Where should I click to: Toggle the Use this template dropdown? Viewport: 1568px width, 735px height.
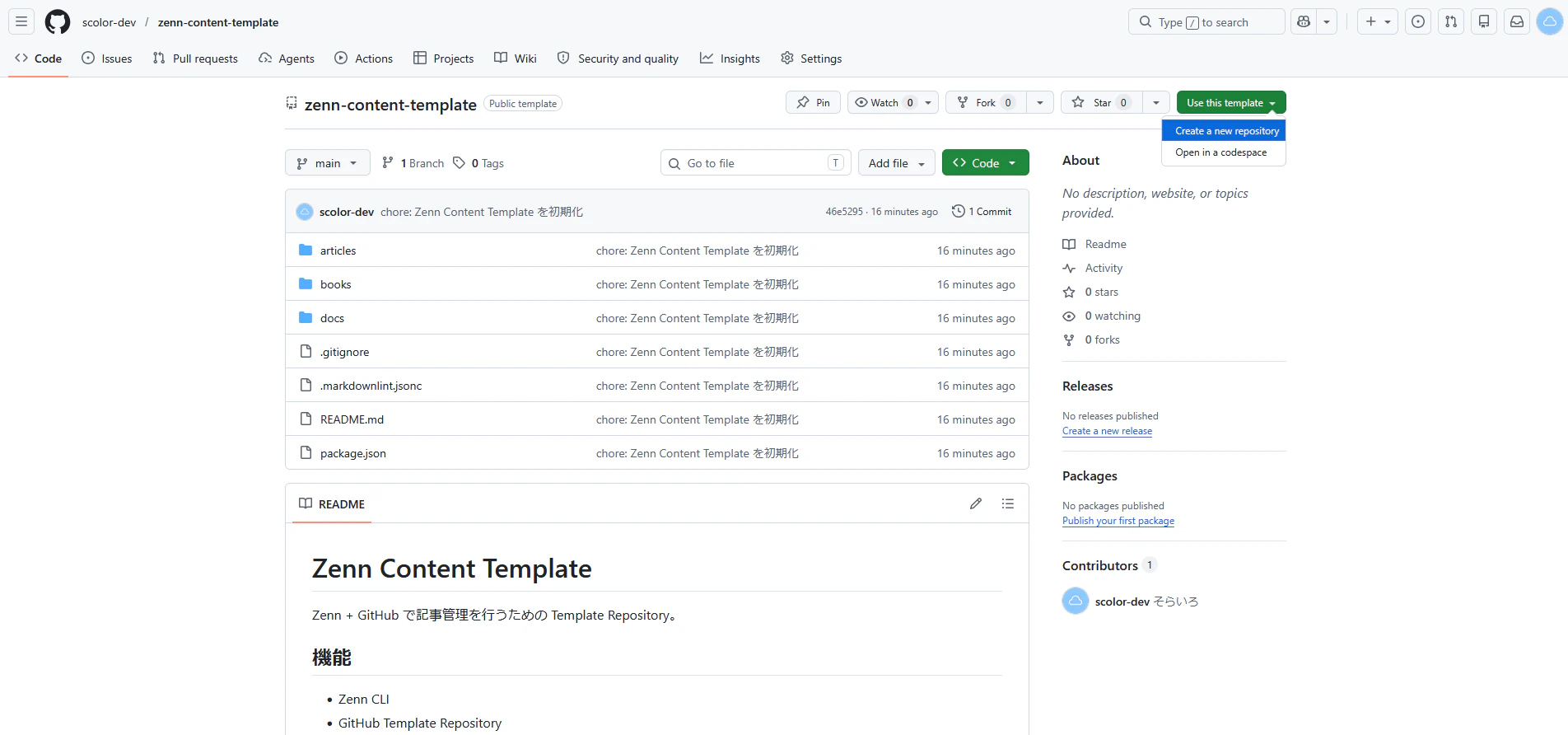point(1231,102)
